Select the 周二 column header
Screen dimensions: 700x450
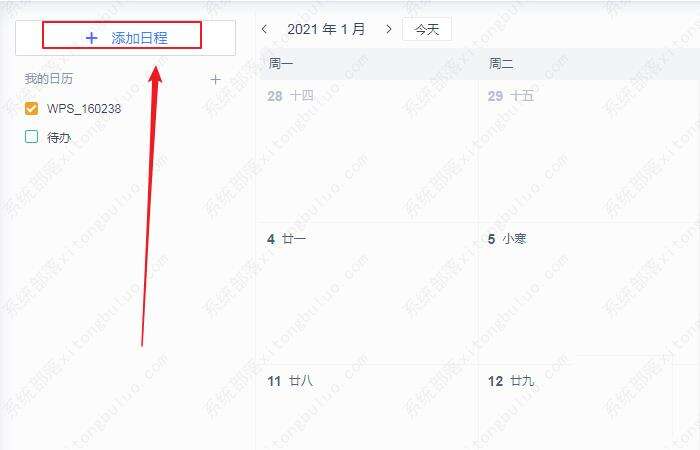click(x=501, y=64)
